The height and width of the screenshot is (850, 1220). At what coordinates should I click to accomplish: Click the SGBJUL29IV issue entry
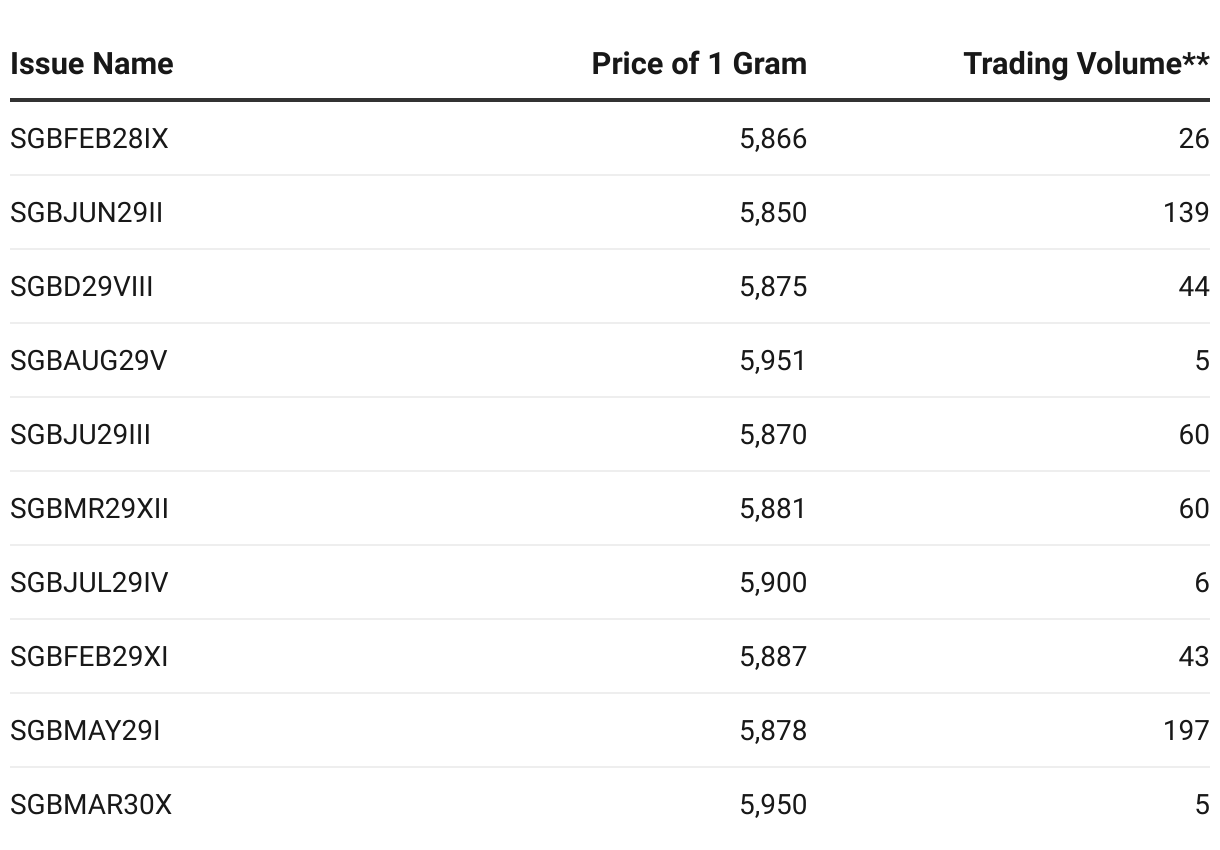[89, 583]
